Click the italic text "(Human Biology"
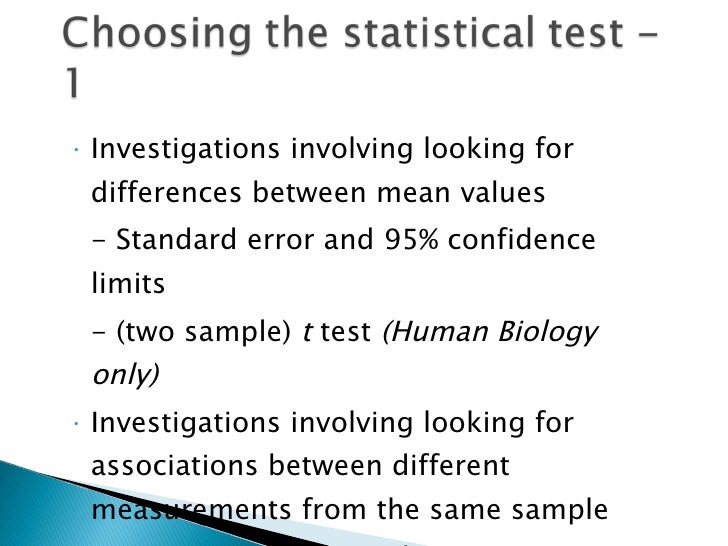Screen dimensions: 728x546 pyautogui.click(x=490, y=332)
